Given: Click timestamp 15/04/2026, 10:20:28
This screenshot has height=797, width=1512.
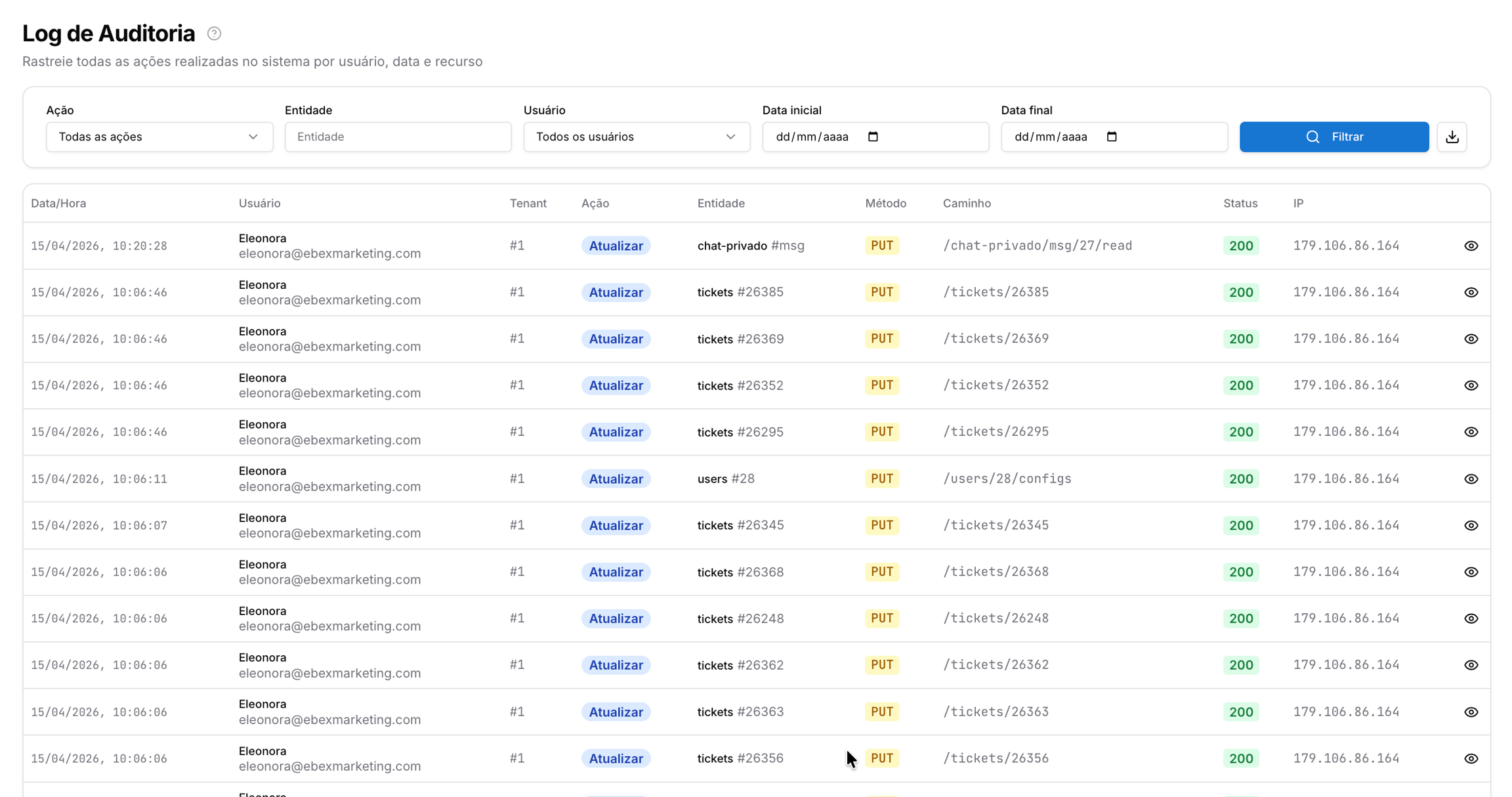Looking at the screenshot, I should click(99, 246).
